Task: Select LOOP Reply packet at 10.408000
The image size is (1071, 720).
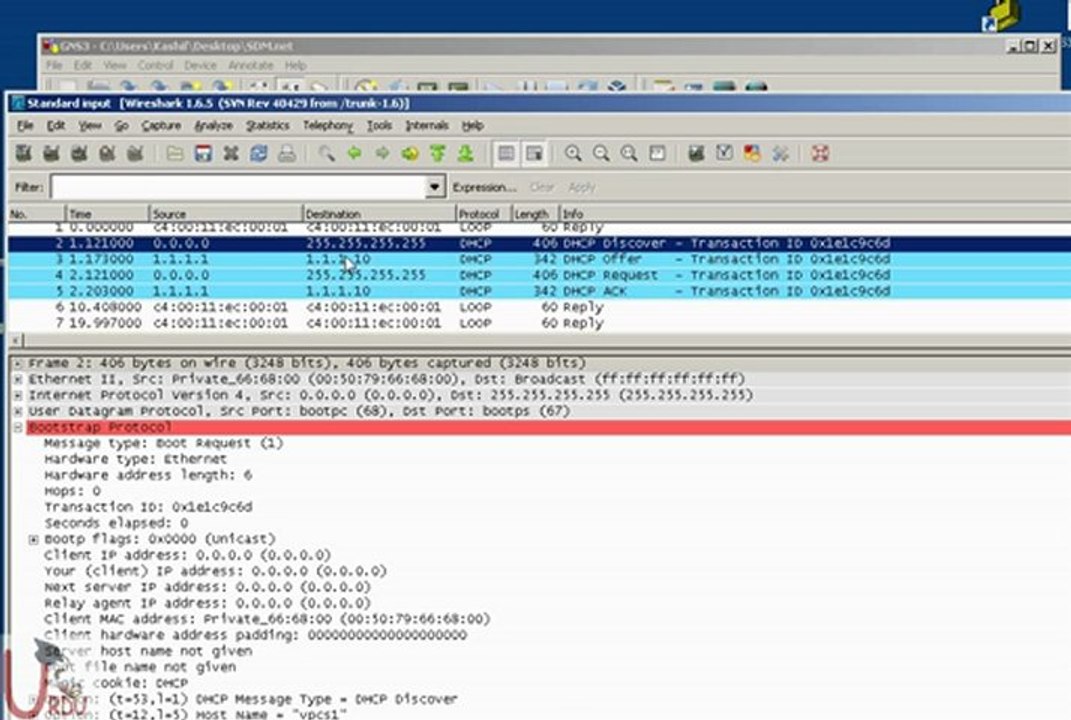Action: point(540,307)
